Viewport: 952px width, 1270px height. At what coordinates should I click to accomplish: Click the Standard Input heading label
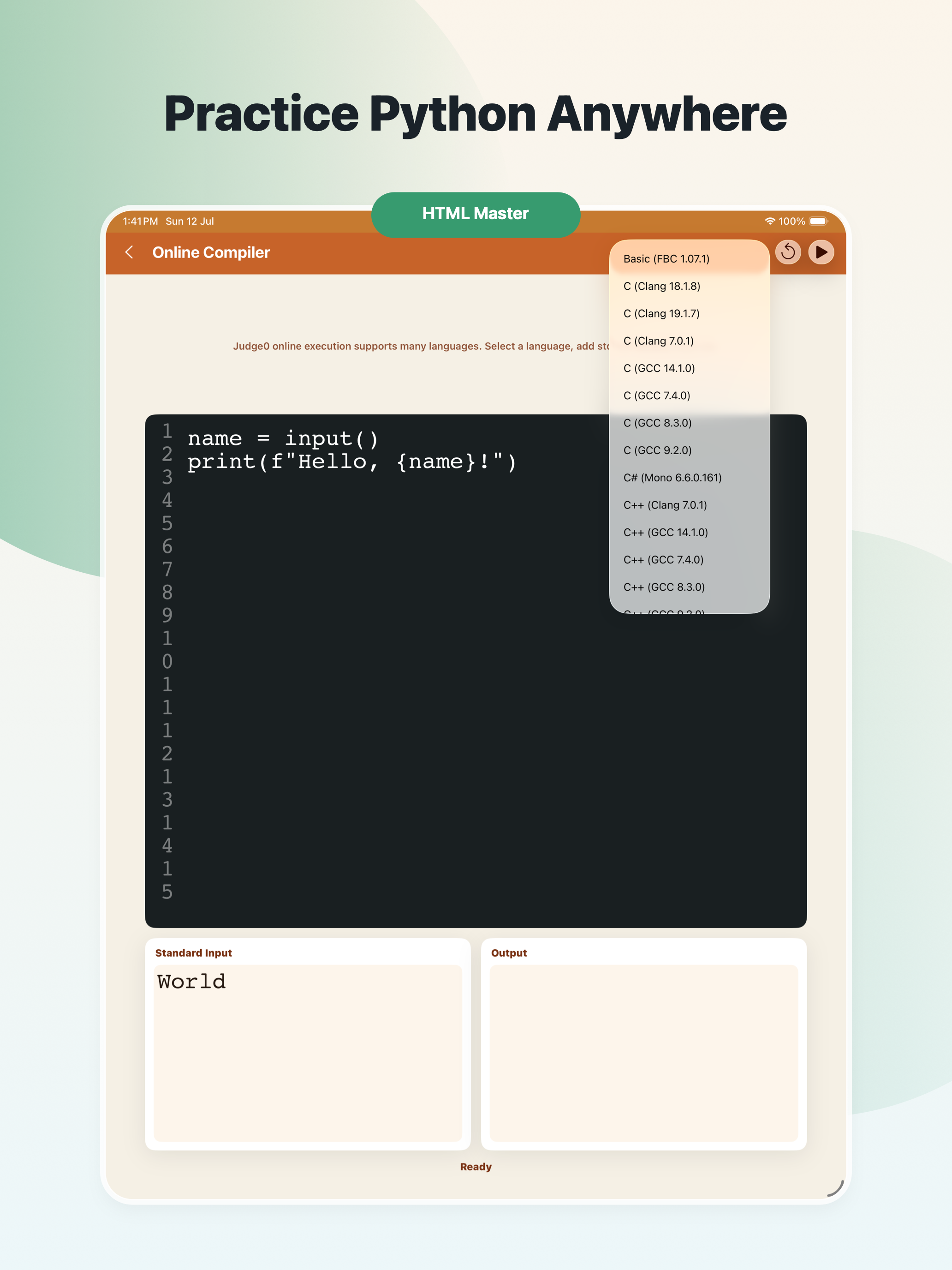[193, 953]
